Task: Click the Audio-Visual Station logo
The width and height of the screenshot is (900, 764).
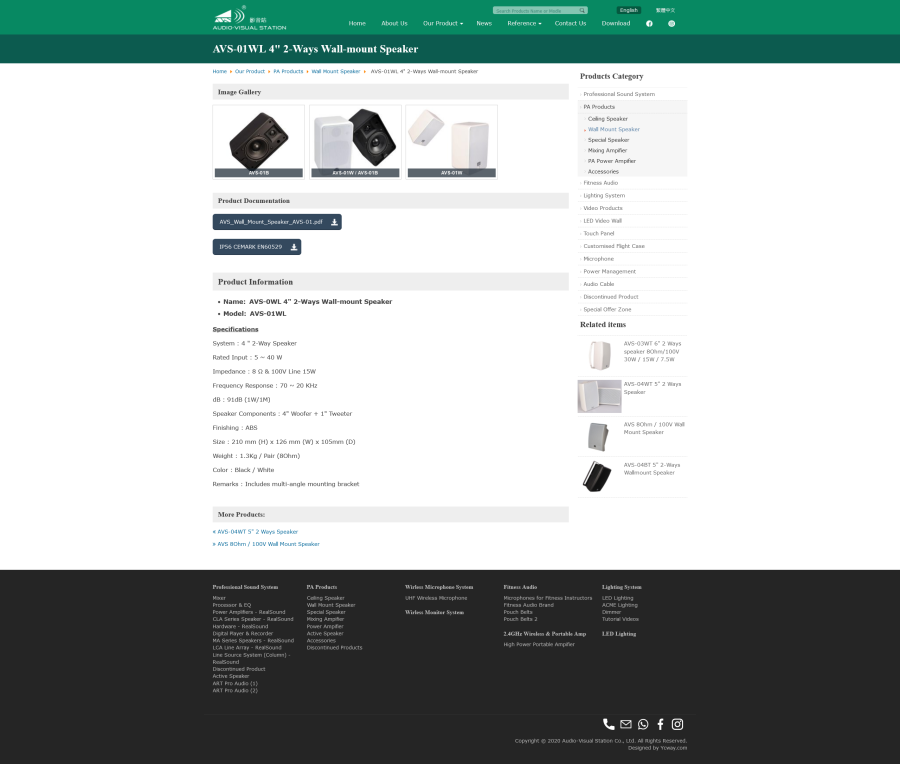Action: 249,18
